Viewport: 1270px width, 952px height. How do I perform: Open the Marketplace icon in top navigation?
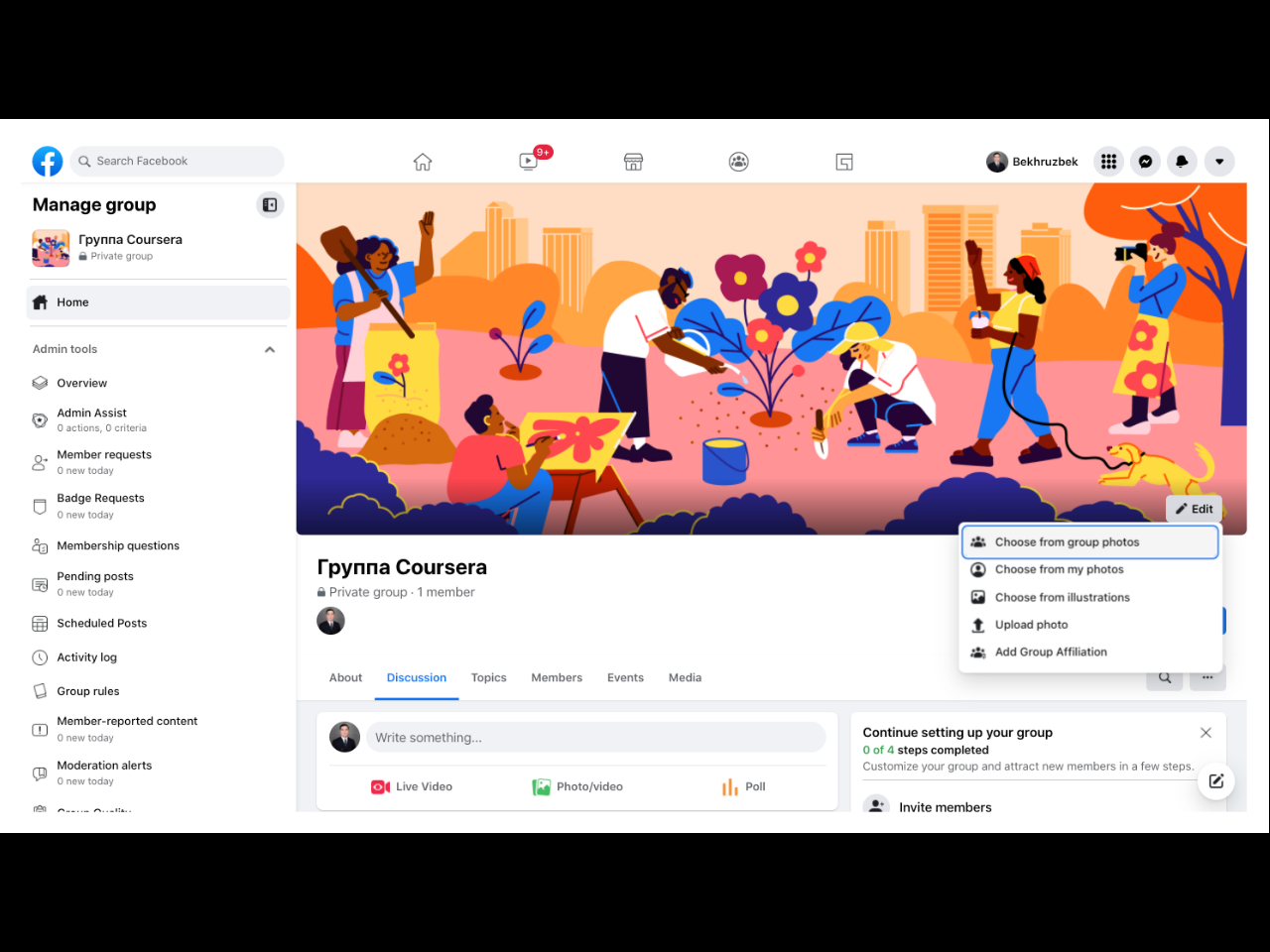[633, 162]
